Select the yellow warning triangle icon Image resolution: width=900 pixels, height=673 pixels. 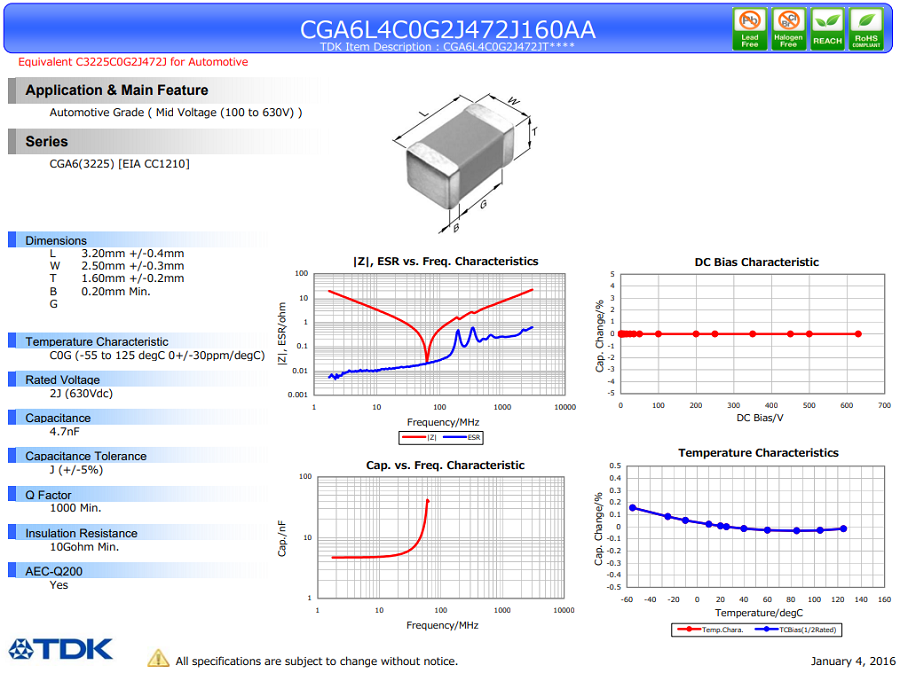click(x=158, y=659)
